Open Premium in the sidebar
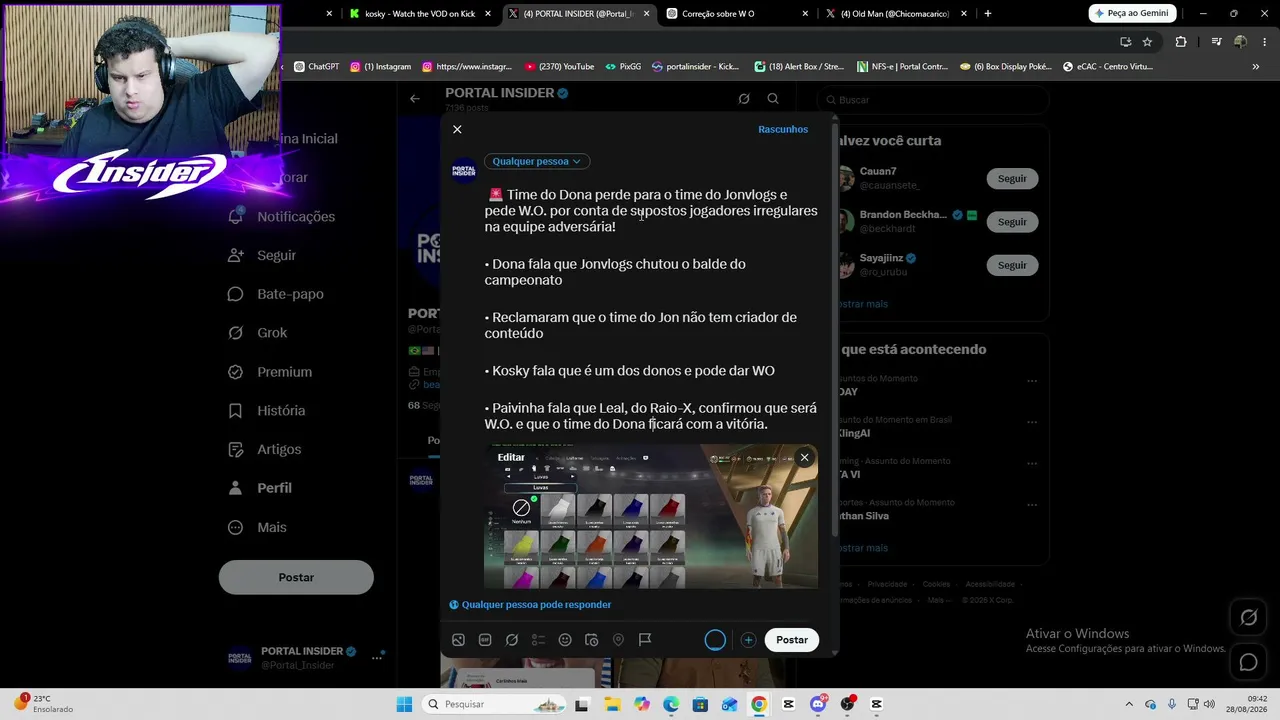 (270, 372)
